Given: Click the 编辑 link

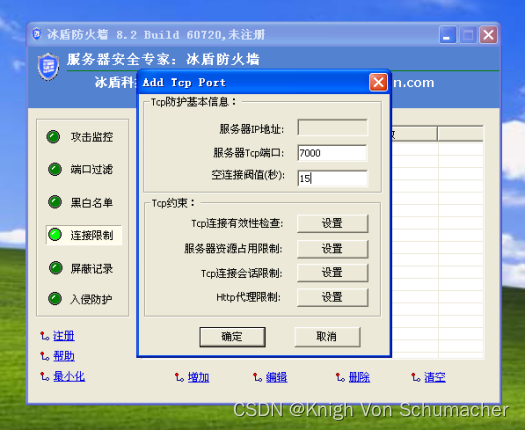Looking at the screenshot, I should click(x=276, y=377).
